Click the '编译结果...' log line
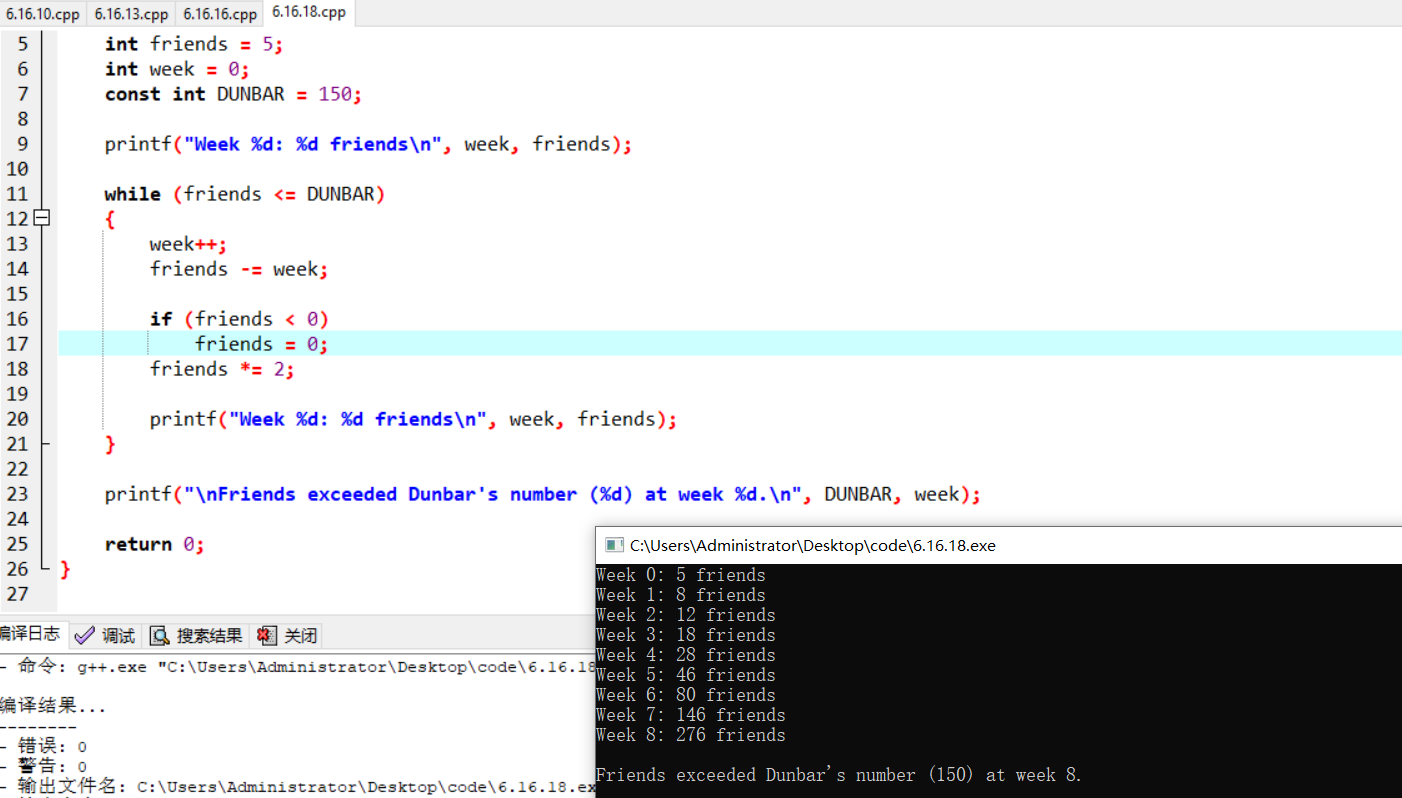This screenshot has width=1402, height=798. click(53, 706)
